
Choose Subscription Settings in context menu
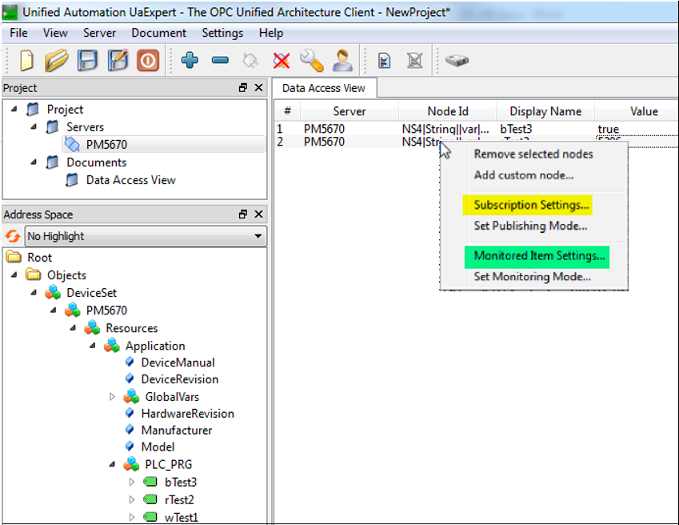(x=531, y=205)
